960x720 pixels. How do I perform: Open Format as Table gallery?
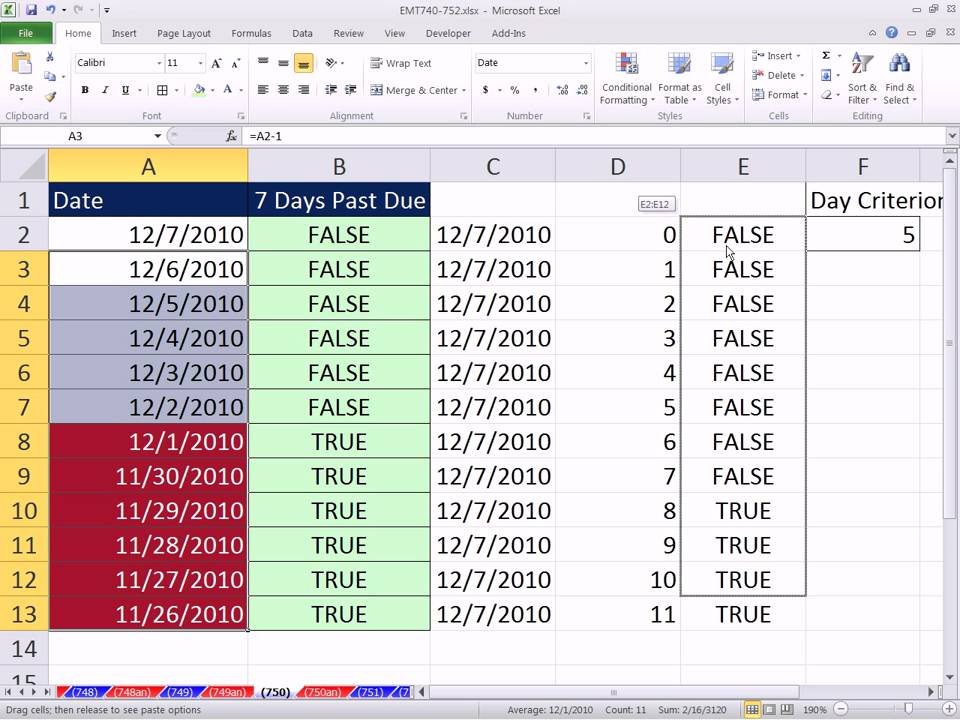[679, 79]
